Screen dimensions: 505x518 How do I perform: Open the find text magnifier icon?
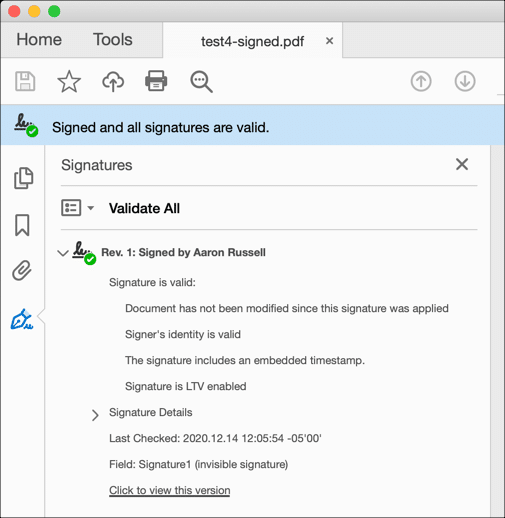(201, 82)
